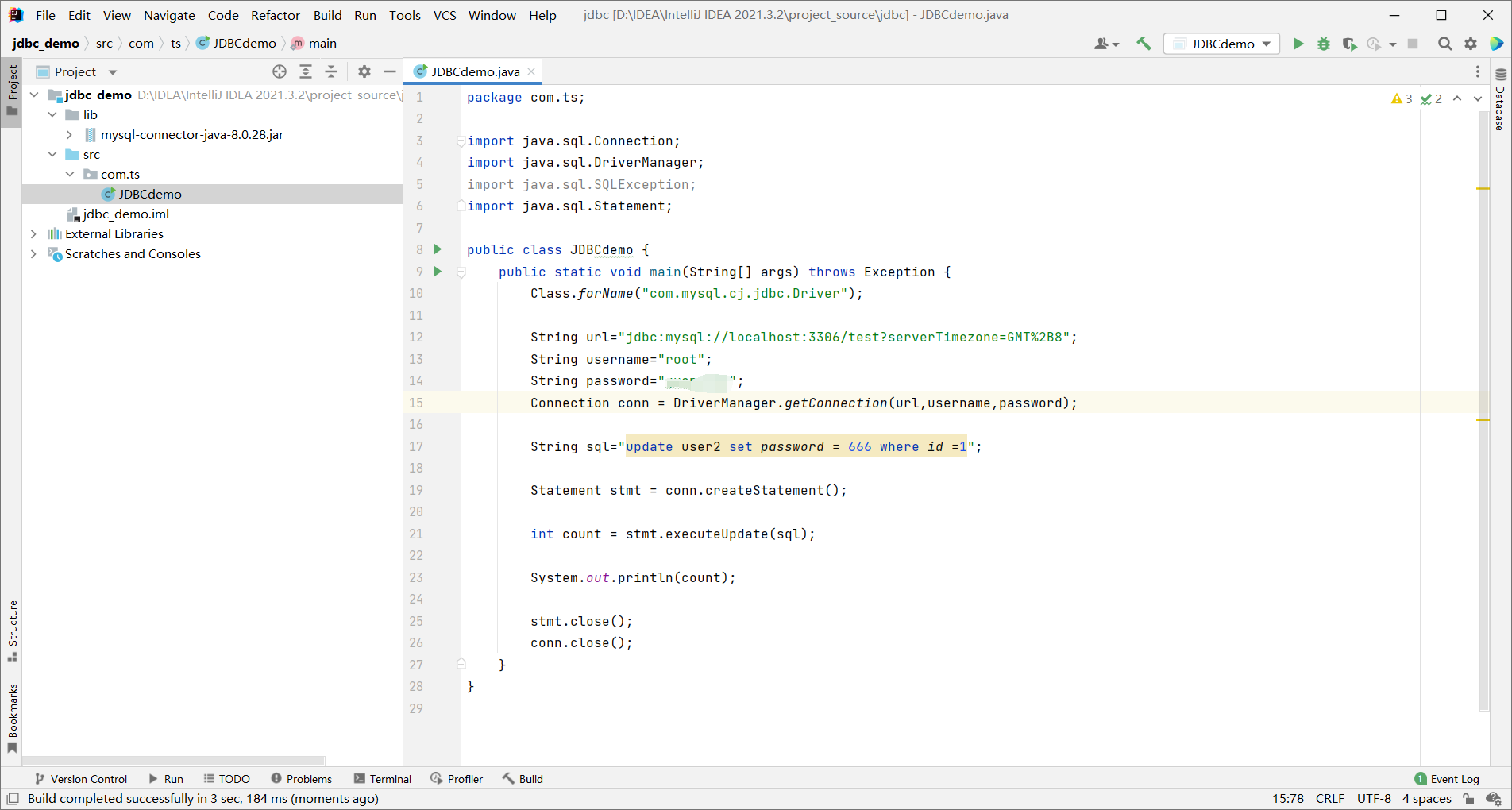Open editor tab options three dots menu
1512x810 pixels.
1478,71
